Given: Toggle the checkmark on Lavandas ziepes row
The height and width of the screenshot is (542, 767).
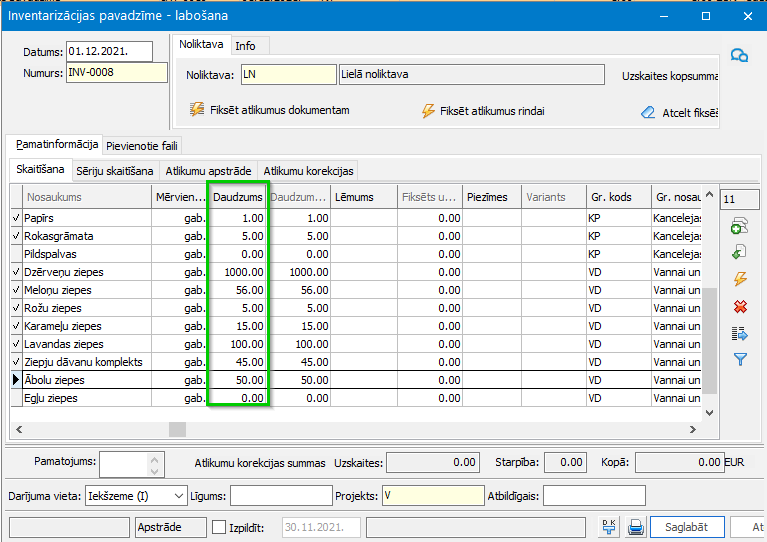Looking at the screenshot, I should (14, 344).
